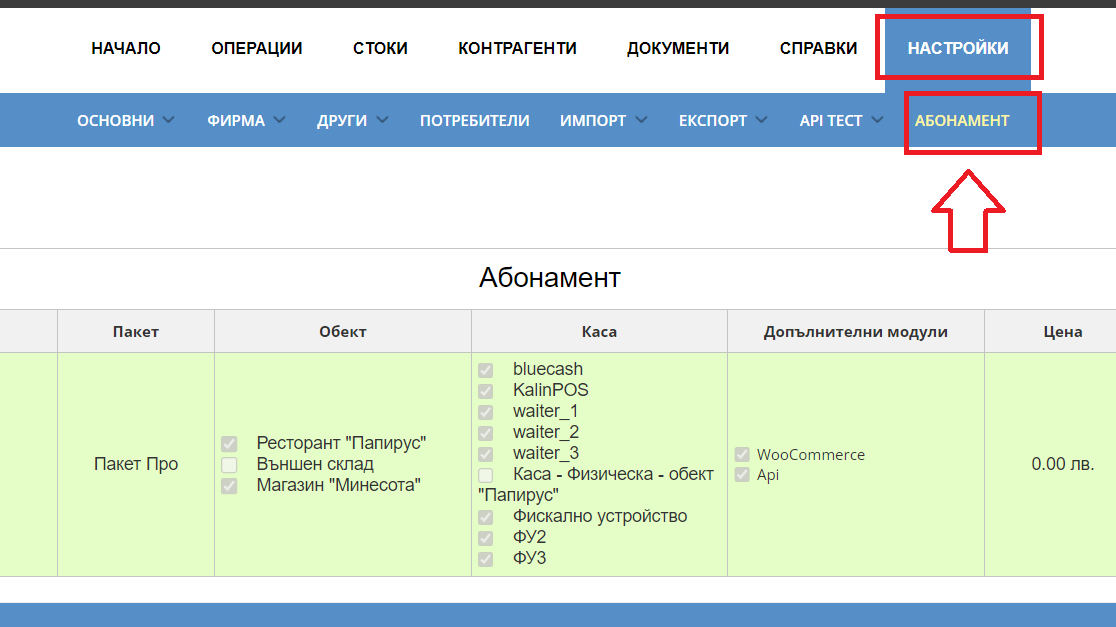Expand the ОСНОВНИ dropdown
1116x627 pixels.
point(125,120)
